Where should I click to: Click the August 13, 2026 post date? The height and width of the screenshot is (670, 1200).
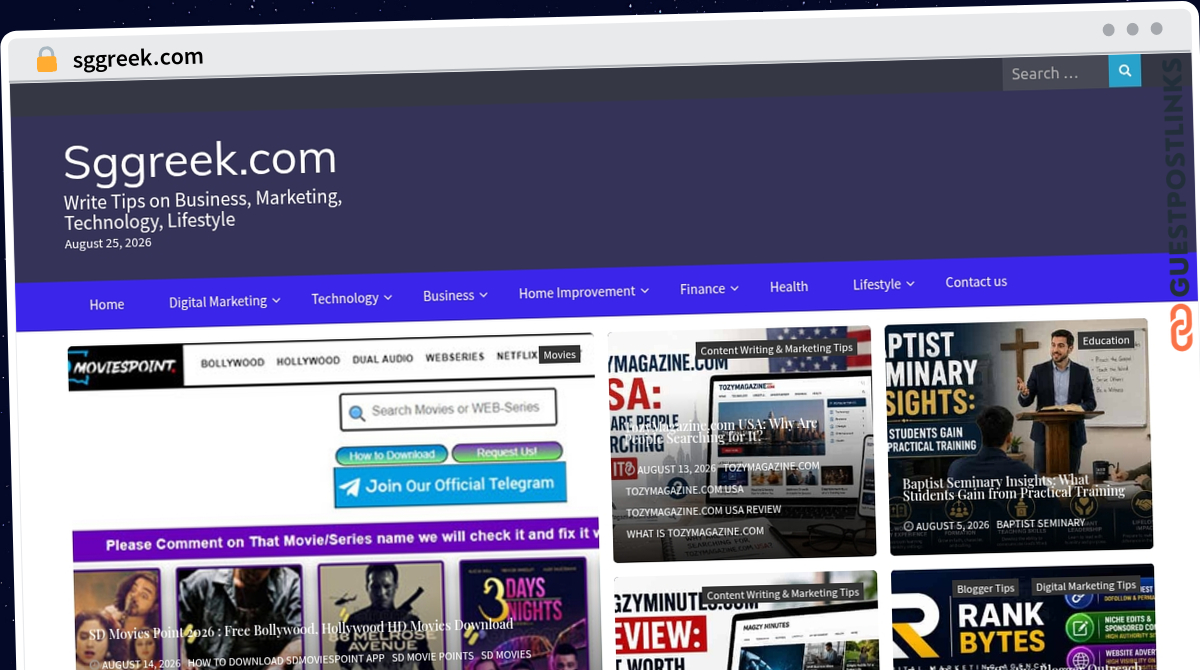click(677, 469)
